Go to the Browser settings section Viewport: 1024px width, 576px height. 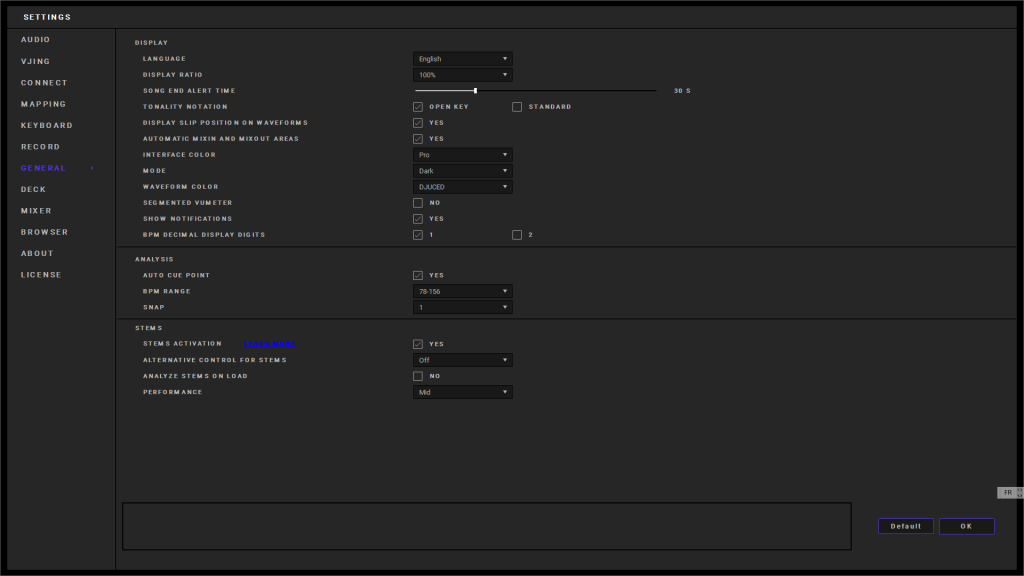[45, 232]
